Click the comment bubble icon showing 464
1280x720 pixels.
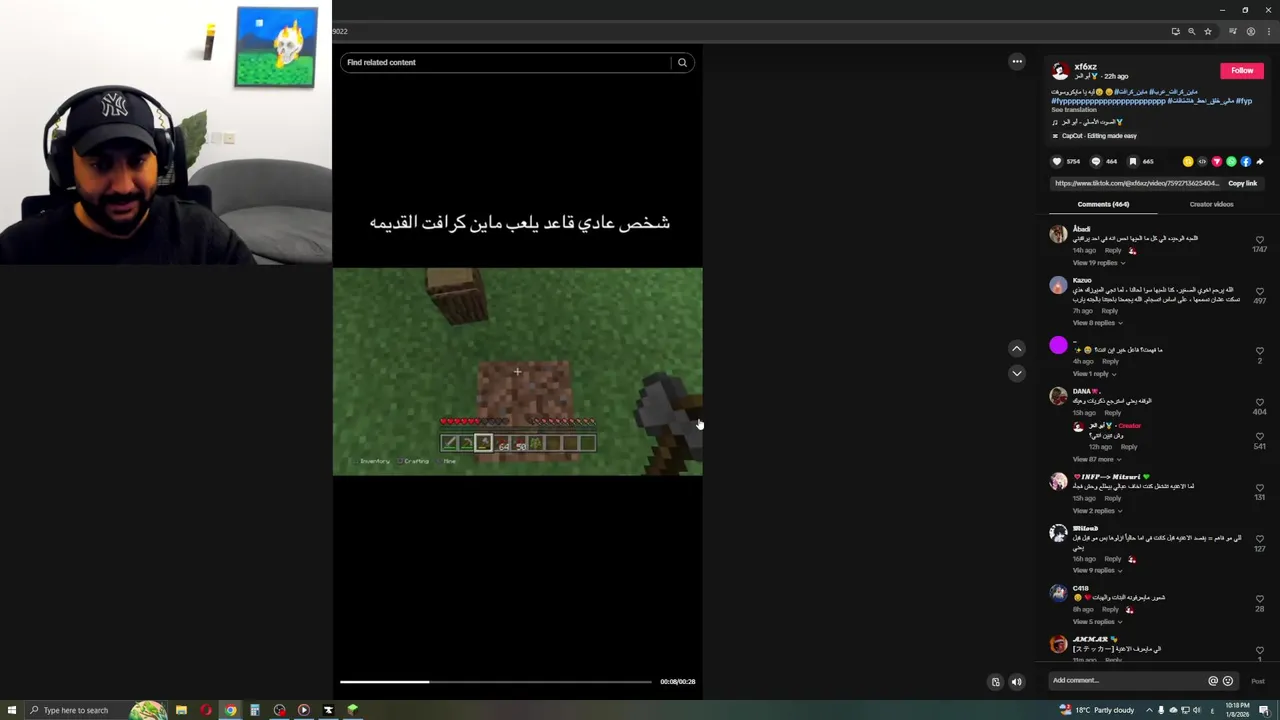1095,161
